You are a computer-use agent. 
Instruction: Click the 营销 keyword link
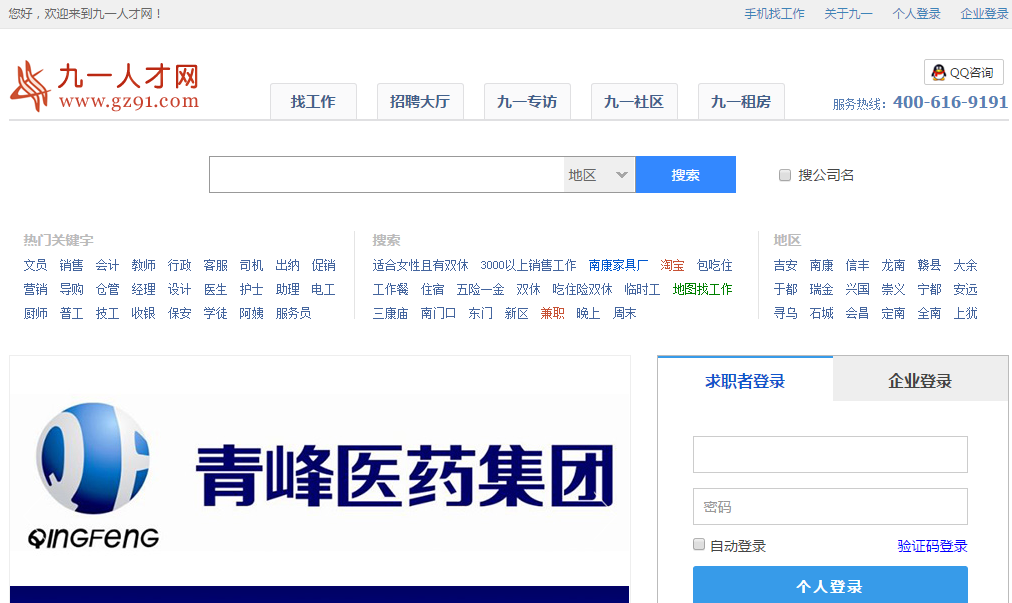pos(35,289)
